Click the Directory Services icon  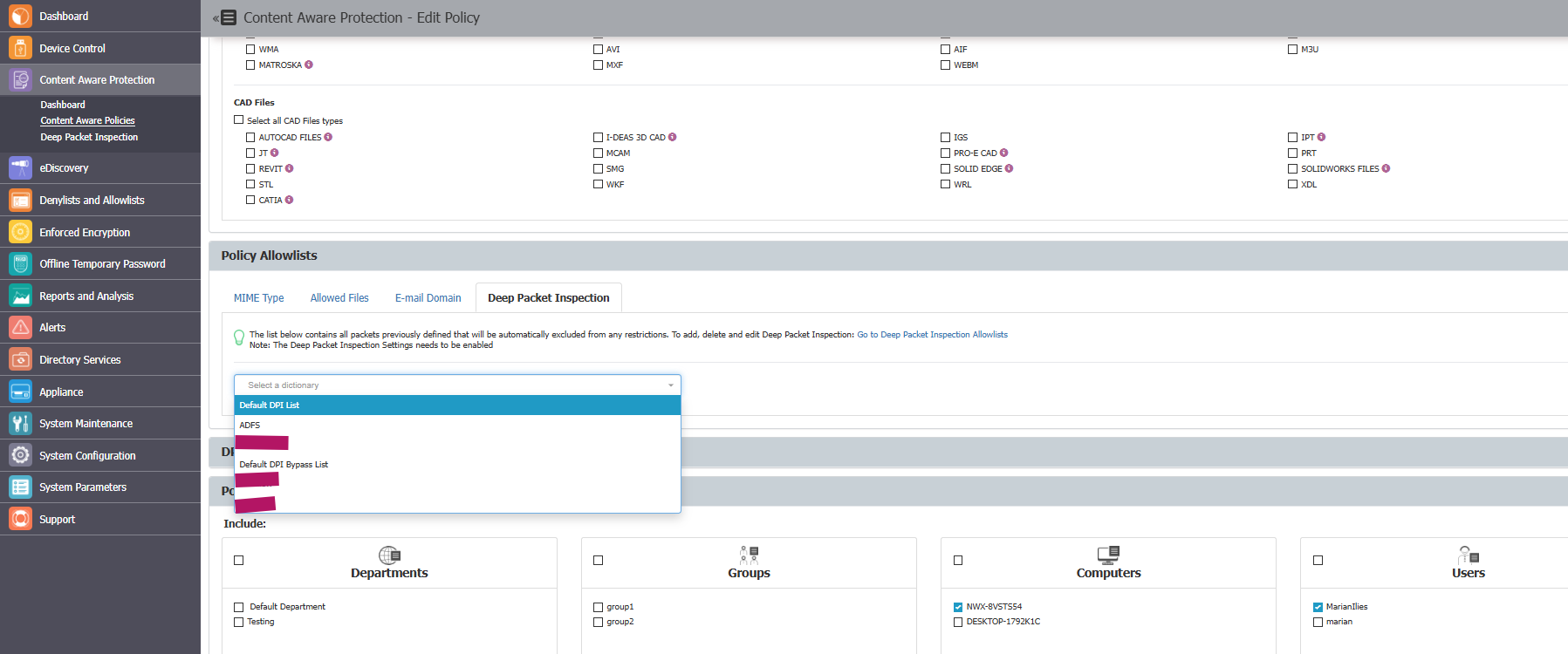coord(20,359)
